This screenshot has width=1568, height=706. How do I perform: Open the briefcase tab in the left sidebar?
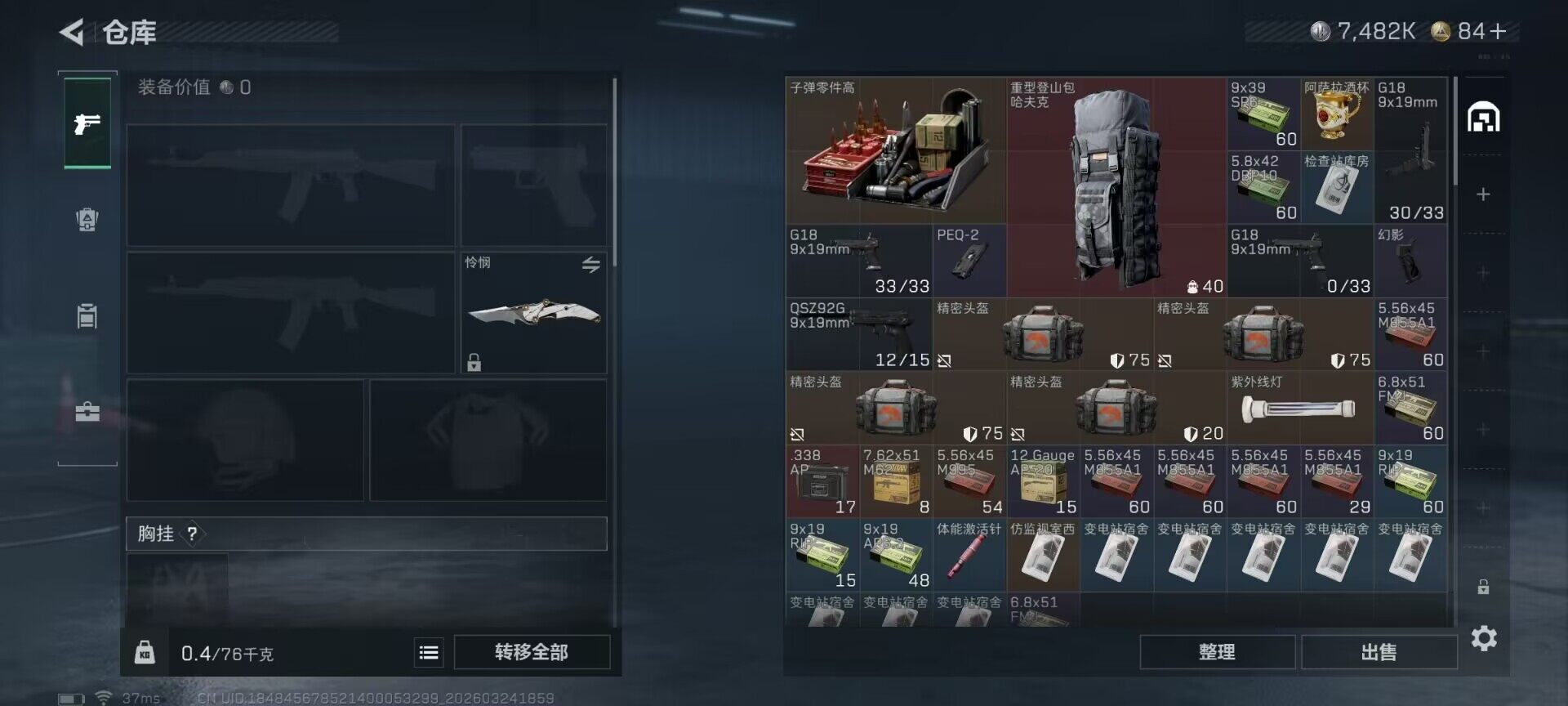[x=87, y=410]
